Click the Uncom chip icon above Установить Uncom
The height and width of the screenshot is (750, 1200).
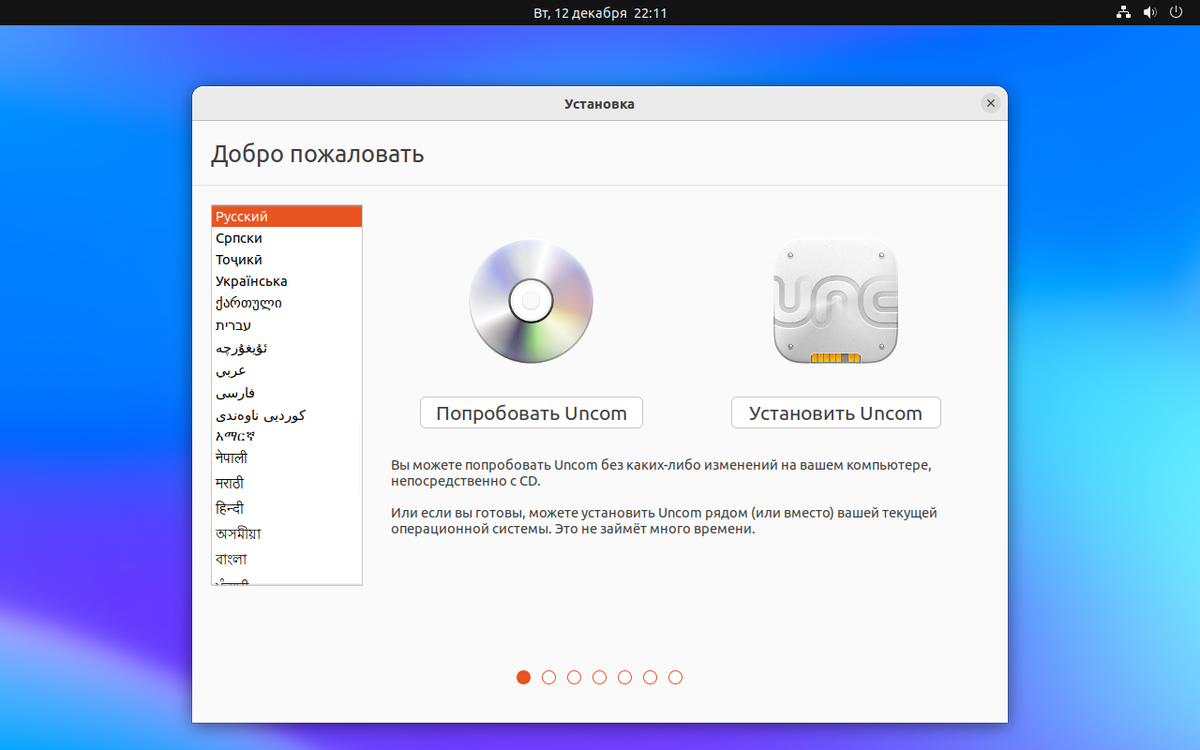tap(836, 301)
